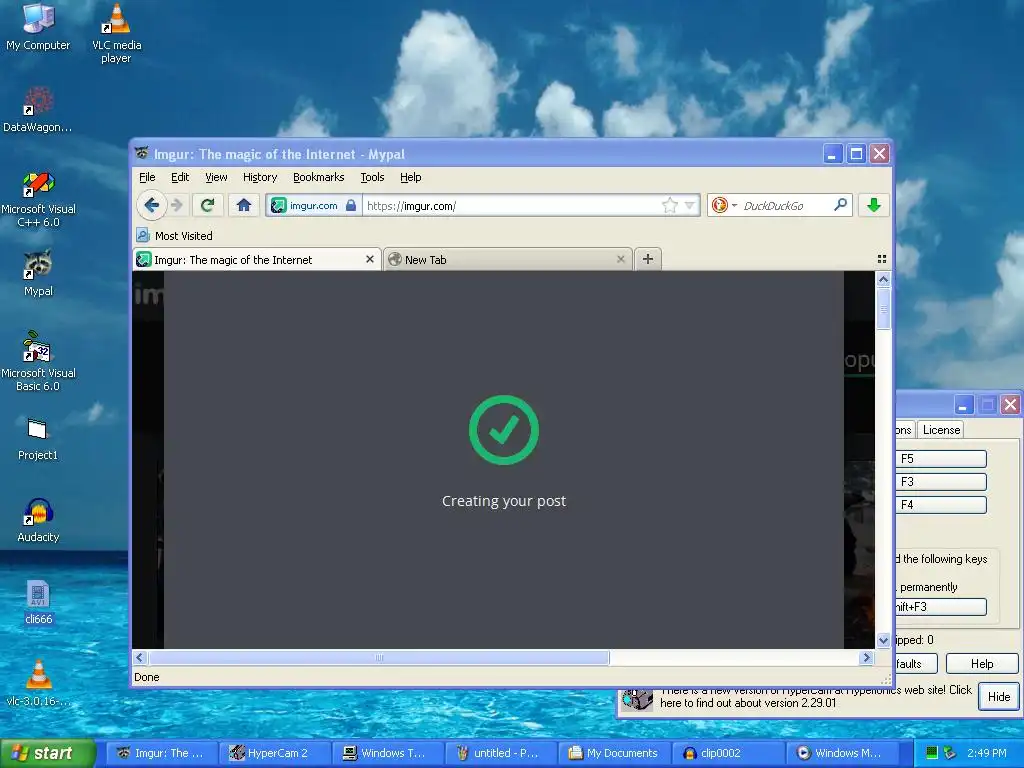Screen dimensions: 1024x768
Task: Open the DuckDuckGo search engine dropdown
Action: (724, 206)
